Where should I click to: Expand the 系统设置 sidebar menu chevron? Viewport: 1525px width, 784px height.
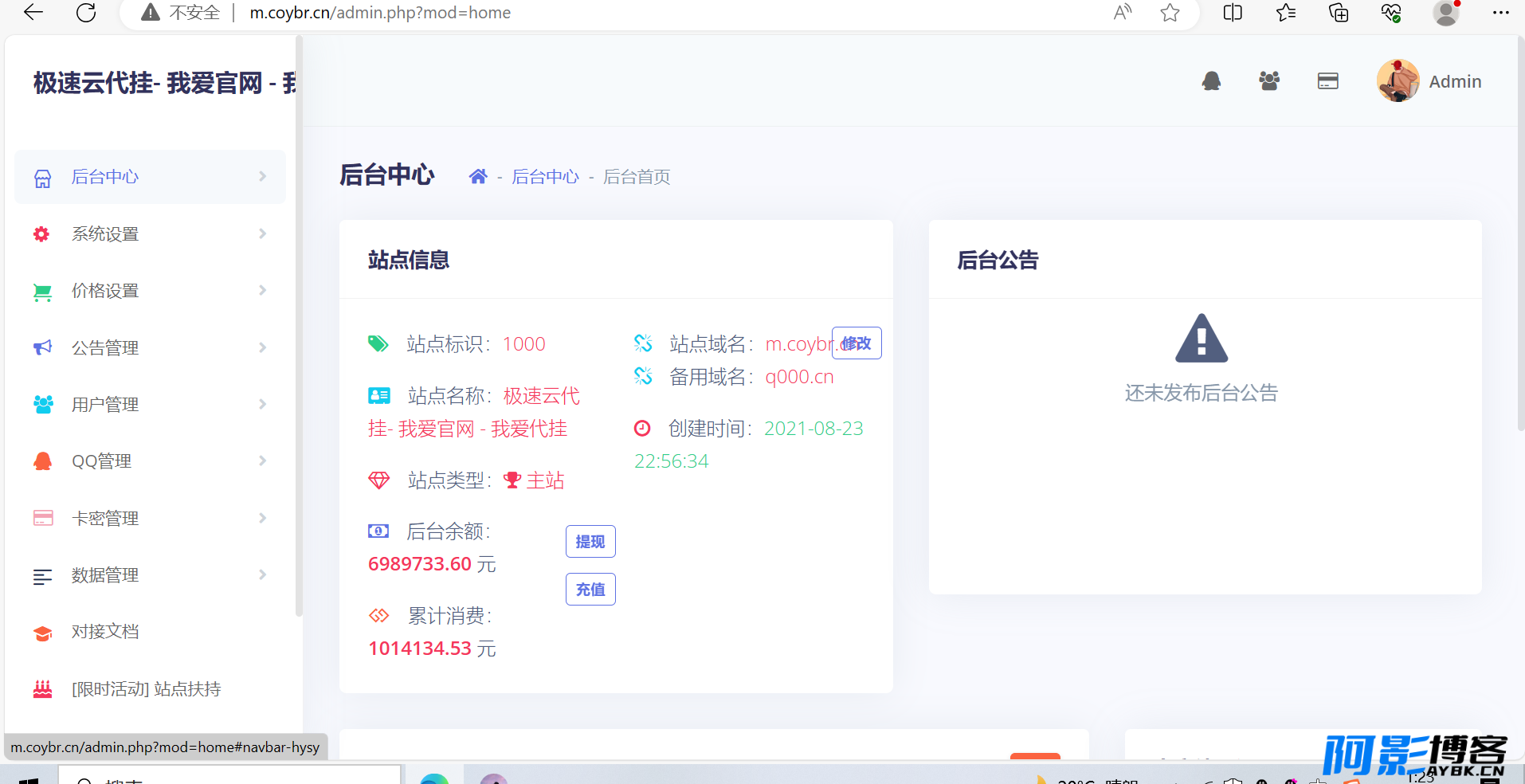pyautogui.click(x=262, y=233)
